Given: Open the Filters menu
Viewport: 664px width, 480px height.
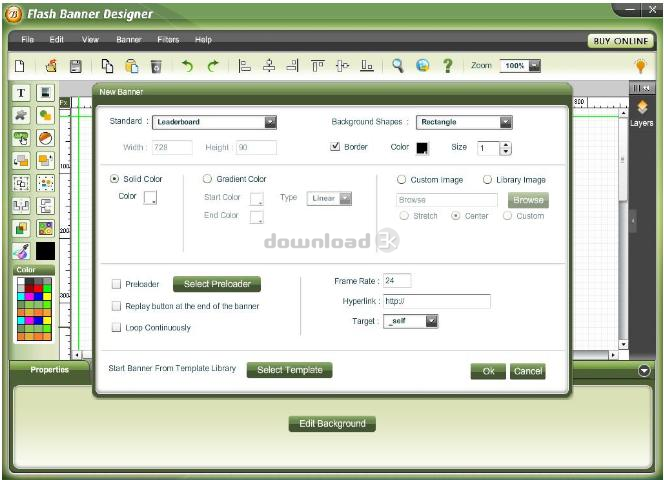Looking at the screenshot, I should point(168,39).
